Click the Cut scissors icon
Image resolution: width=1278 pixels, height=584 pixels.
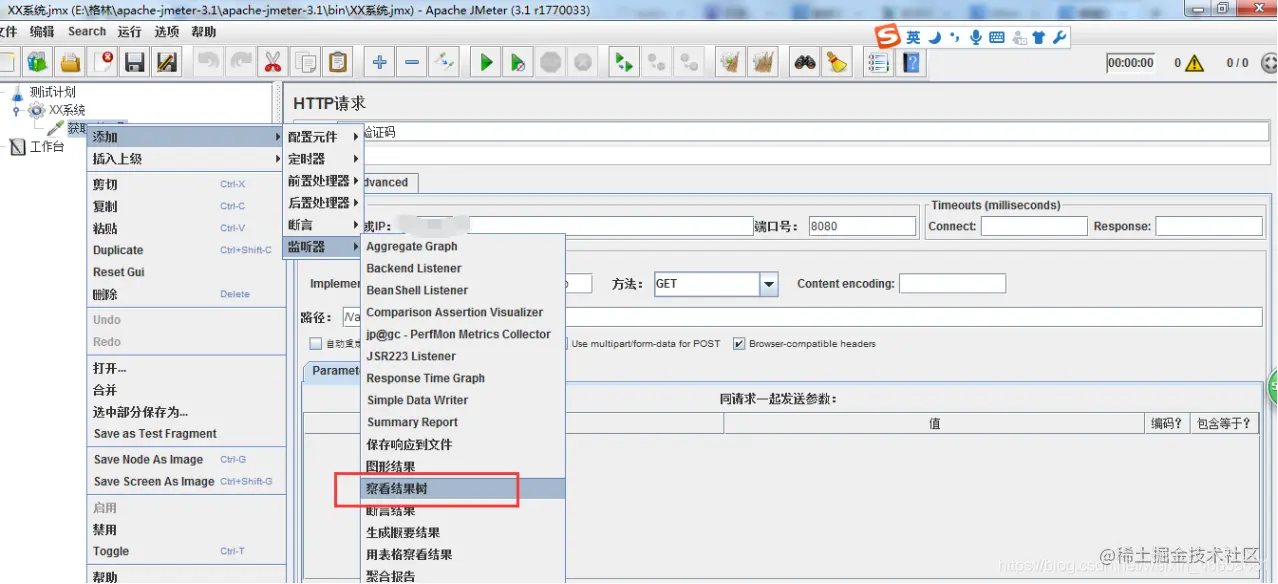272,62
